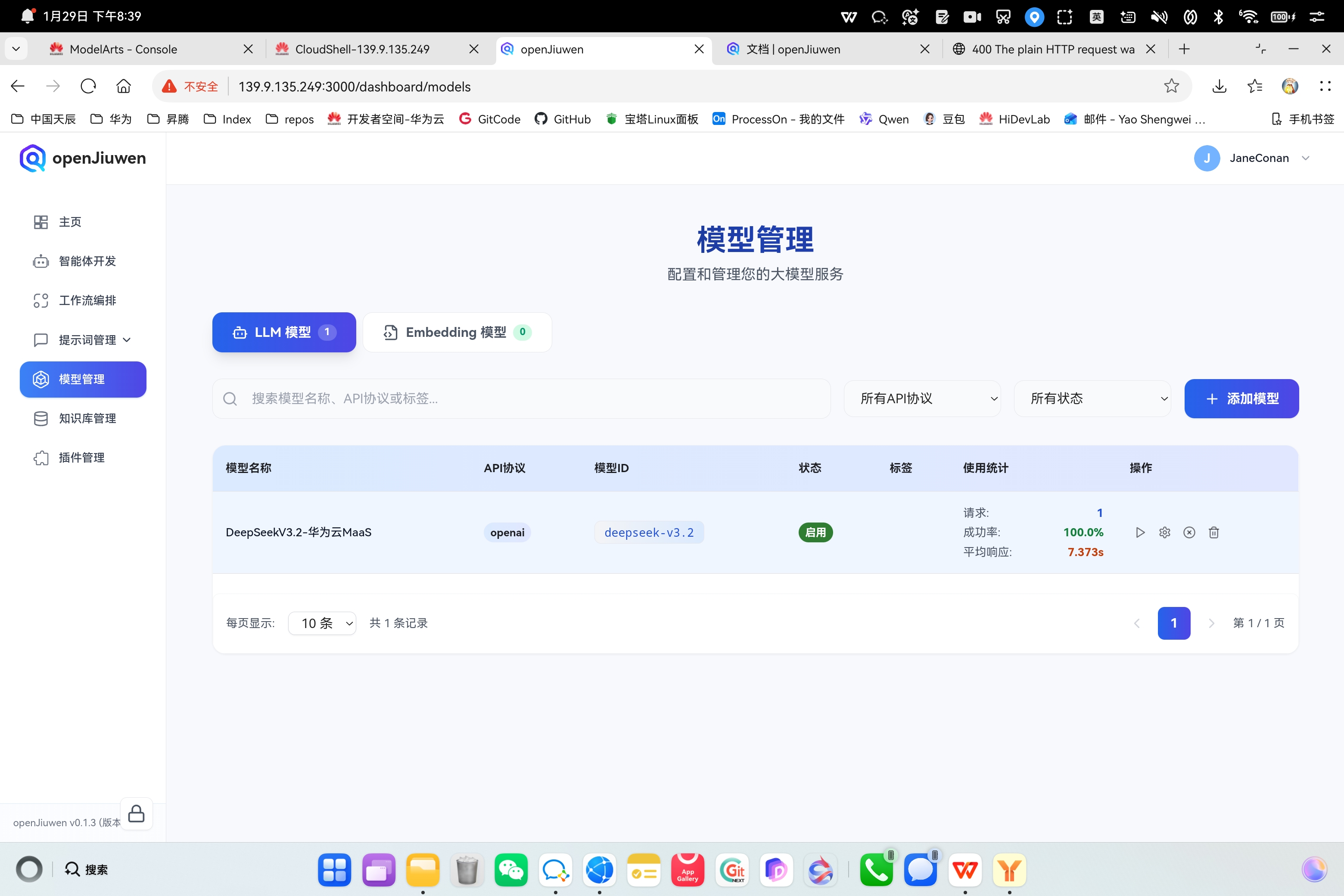Click the disable (circle-x) icon in model row
Viewport: 1344px width, 896px height.
[1189, 532]
